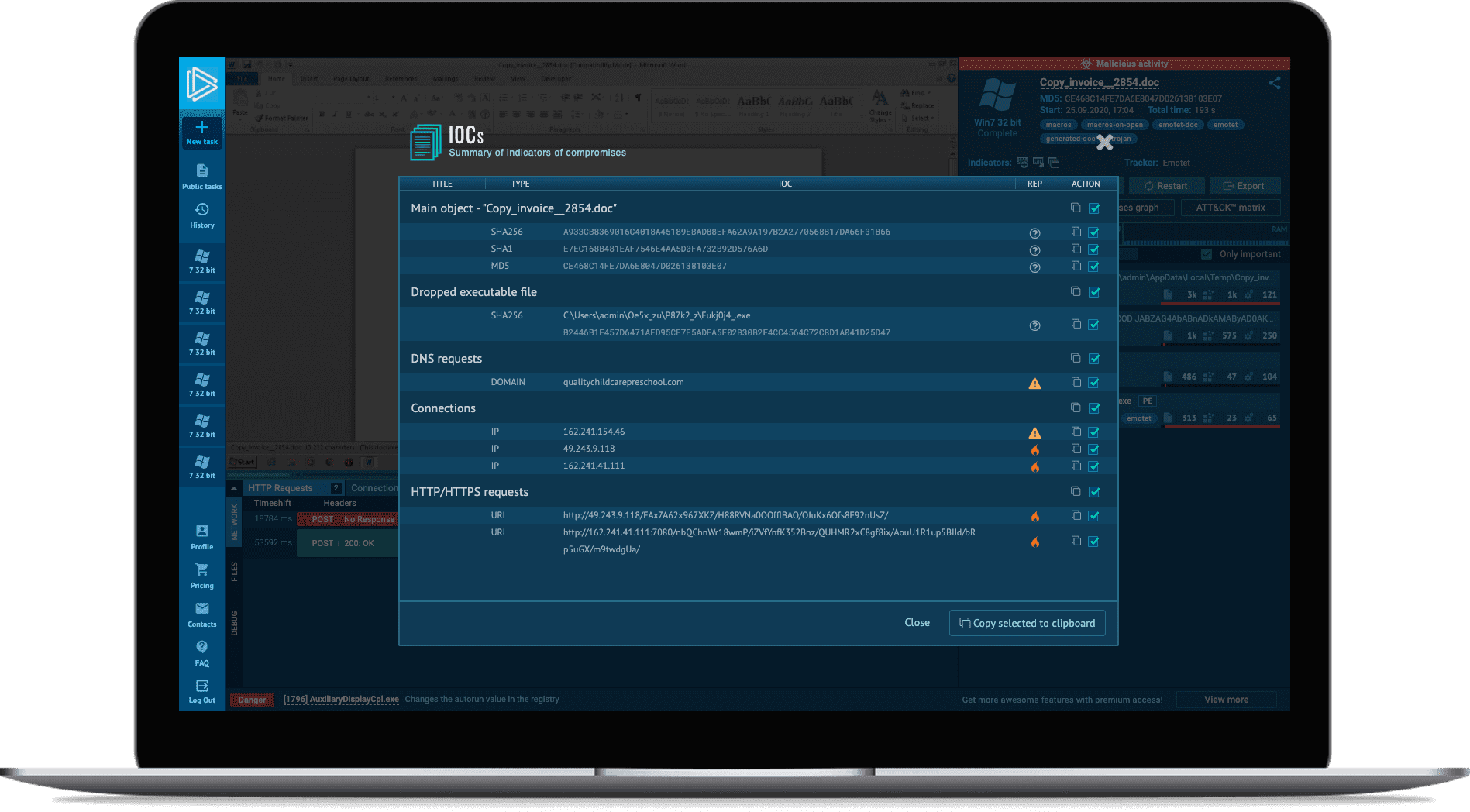The width and height of the screenshot is (1470, 812).
Task: Select the vertical FILES tab
Action: point(234,572)
